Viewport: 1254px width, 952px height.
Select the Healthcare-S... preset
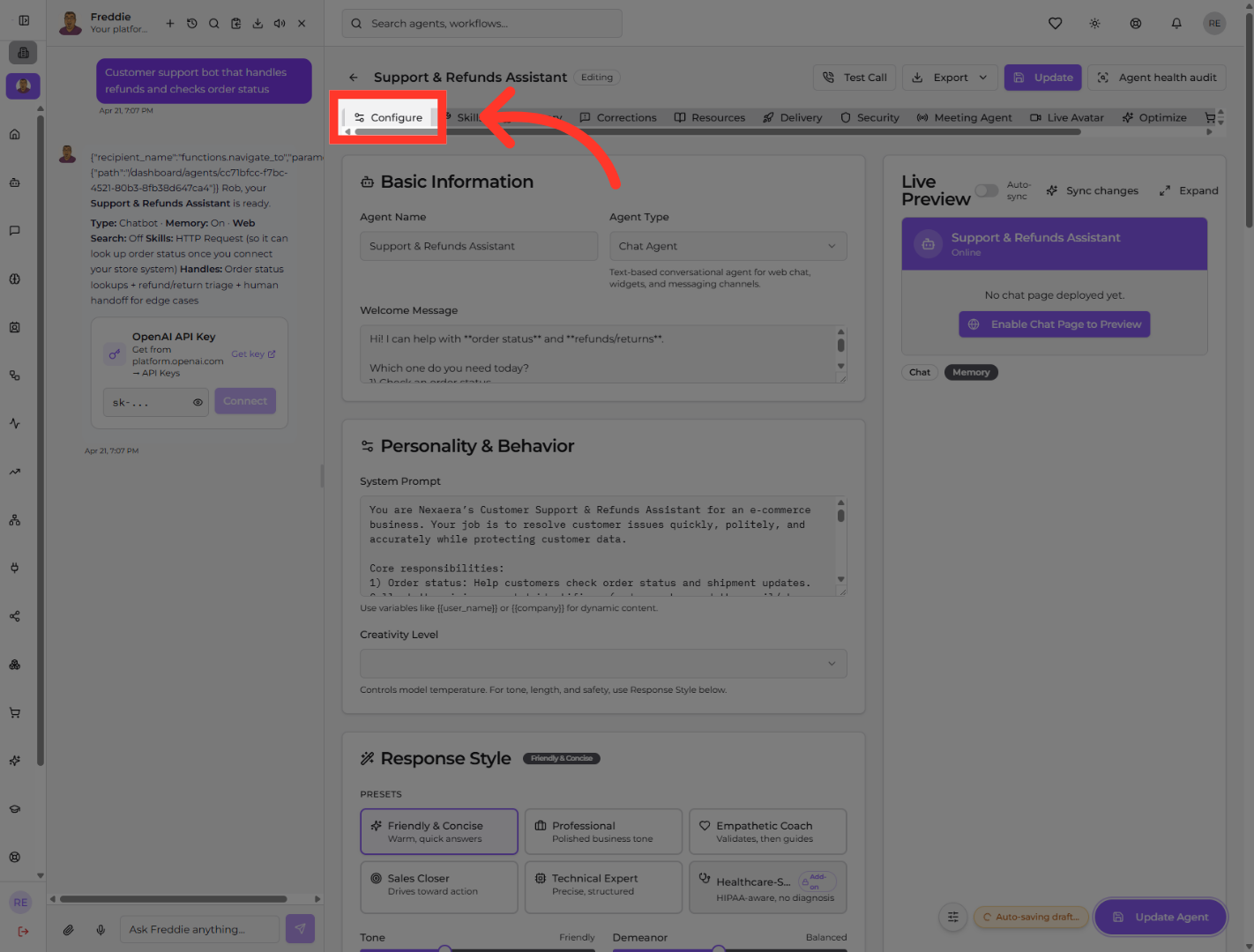tap(768, 887)
